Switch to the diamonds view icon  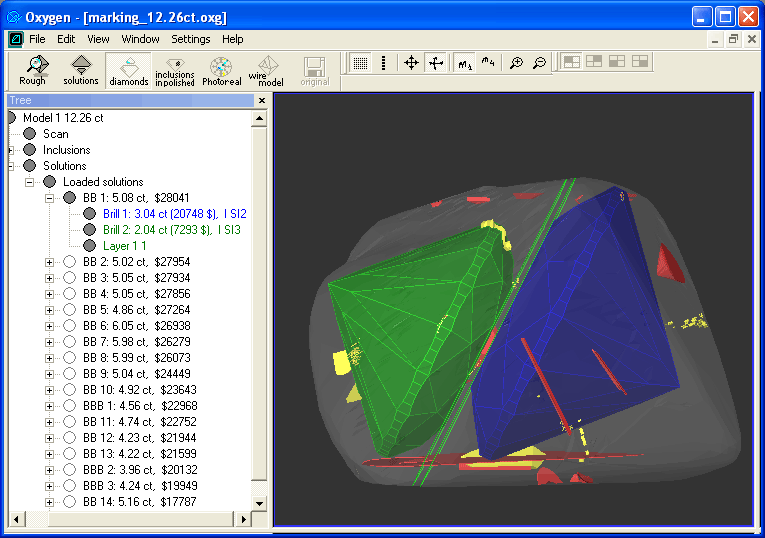(129, 69)
